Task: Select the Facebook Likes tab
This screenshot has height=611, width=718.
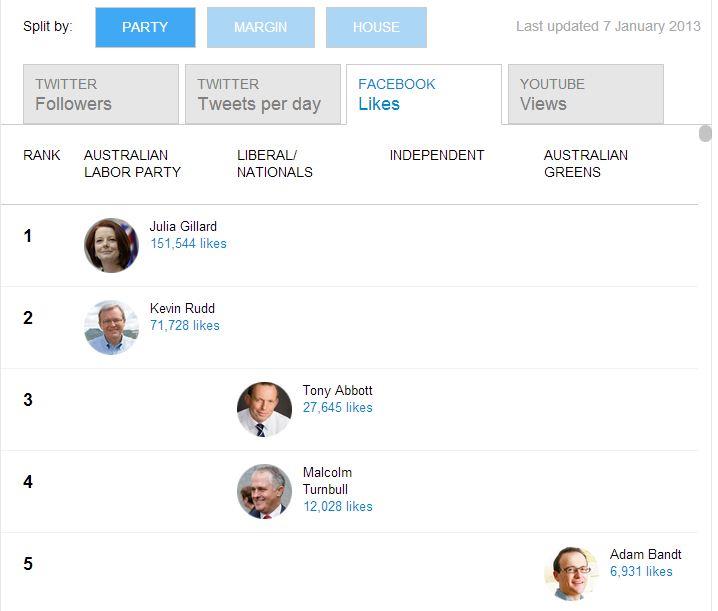Action: tap(424, 94)
